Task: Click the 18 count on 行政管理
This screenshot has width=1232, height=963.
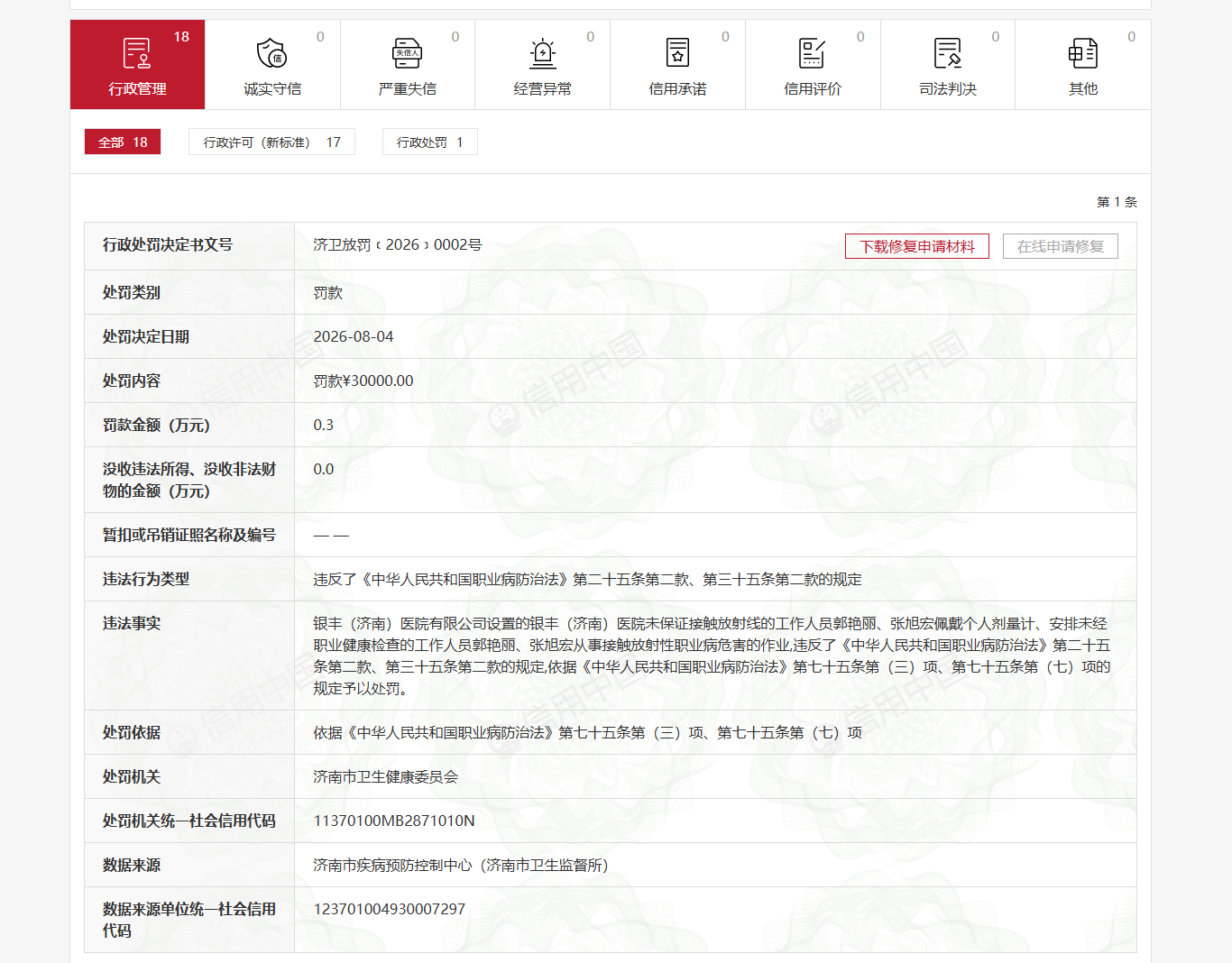Action: point(181,37)
